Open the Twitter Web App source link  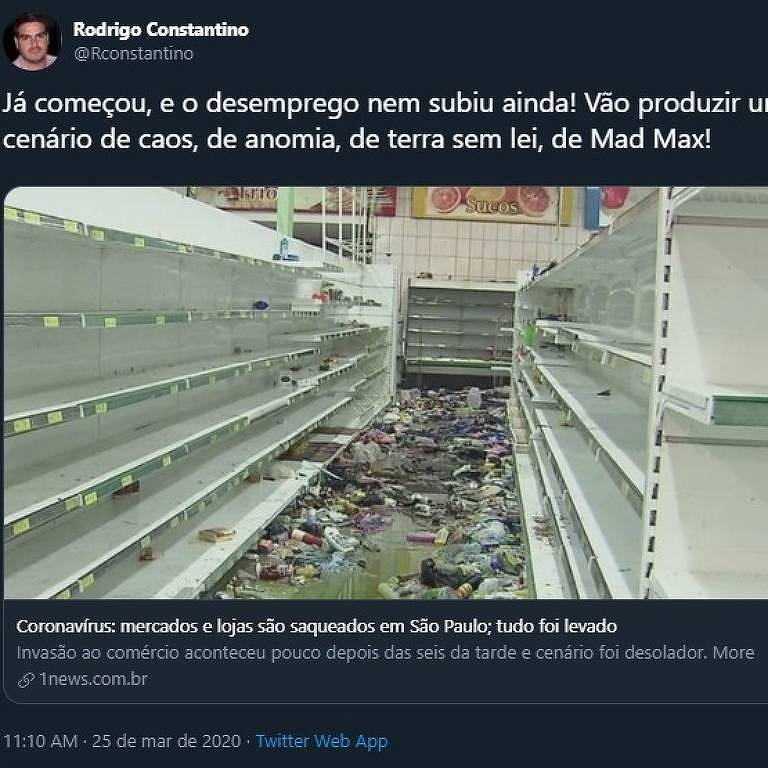(x=322, y=741)
